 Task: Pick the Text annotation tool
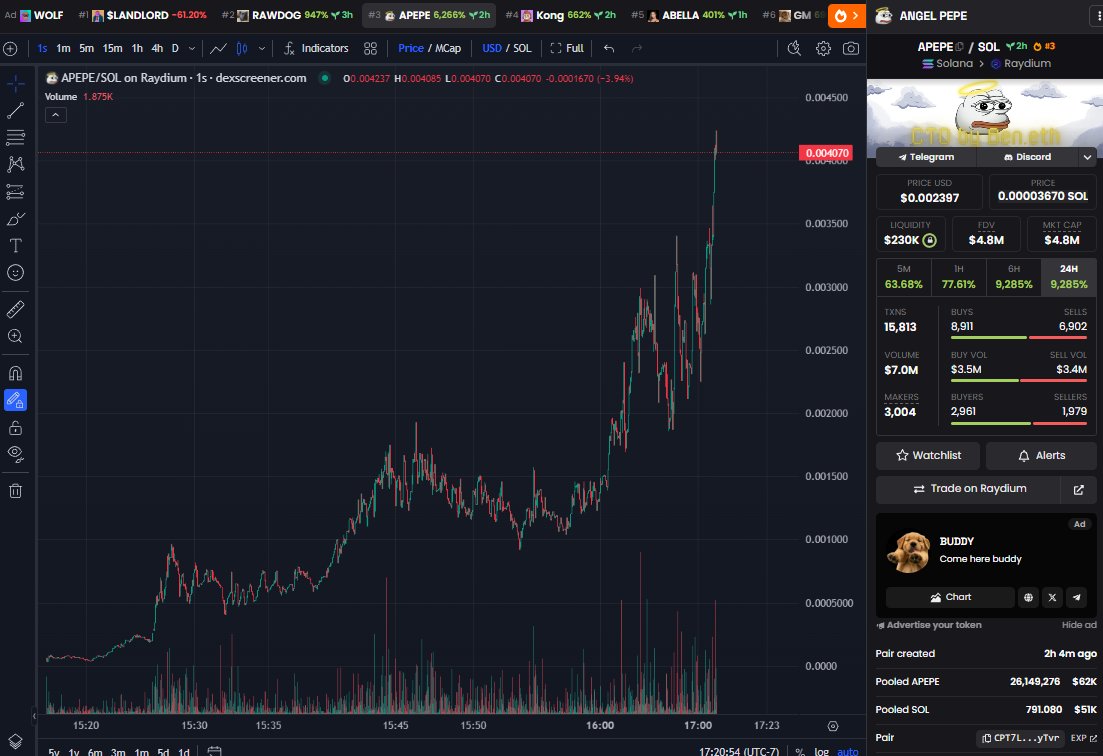[x=15, y=245]
